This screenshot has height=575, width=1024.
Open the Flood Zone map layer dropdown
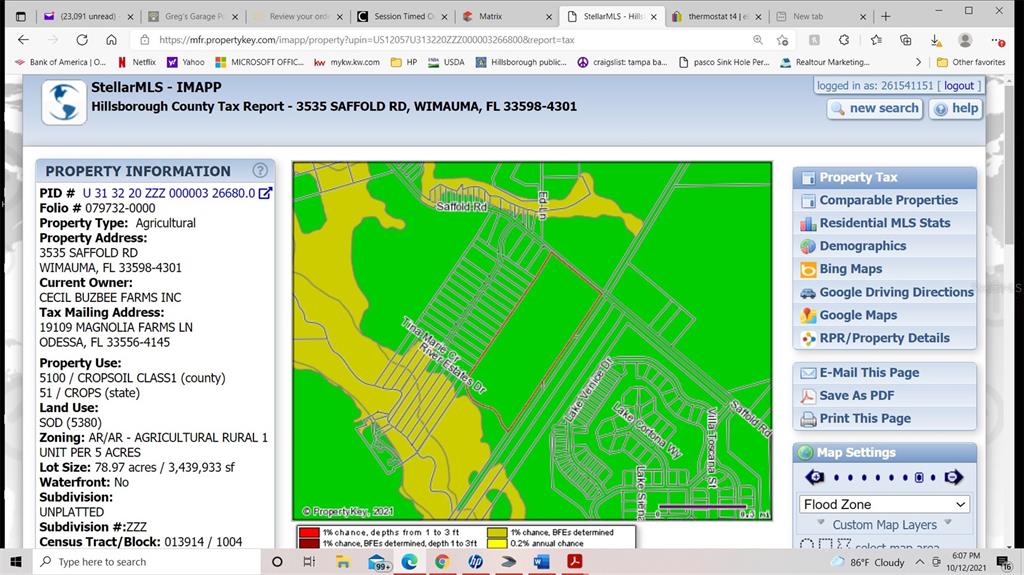(884, 504)
